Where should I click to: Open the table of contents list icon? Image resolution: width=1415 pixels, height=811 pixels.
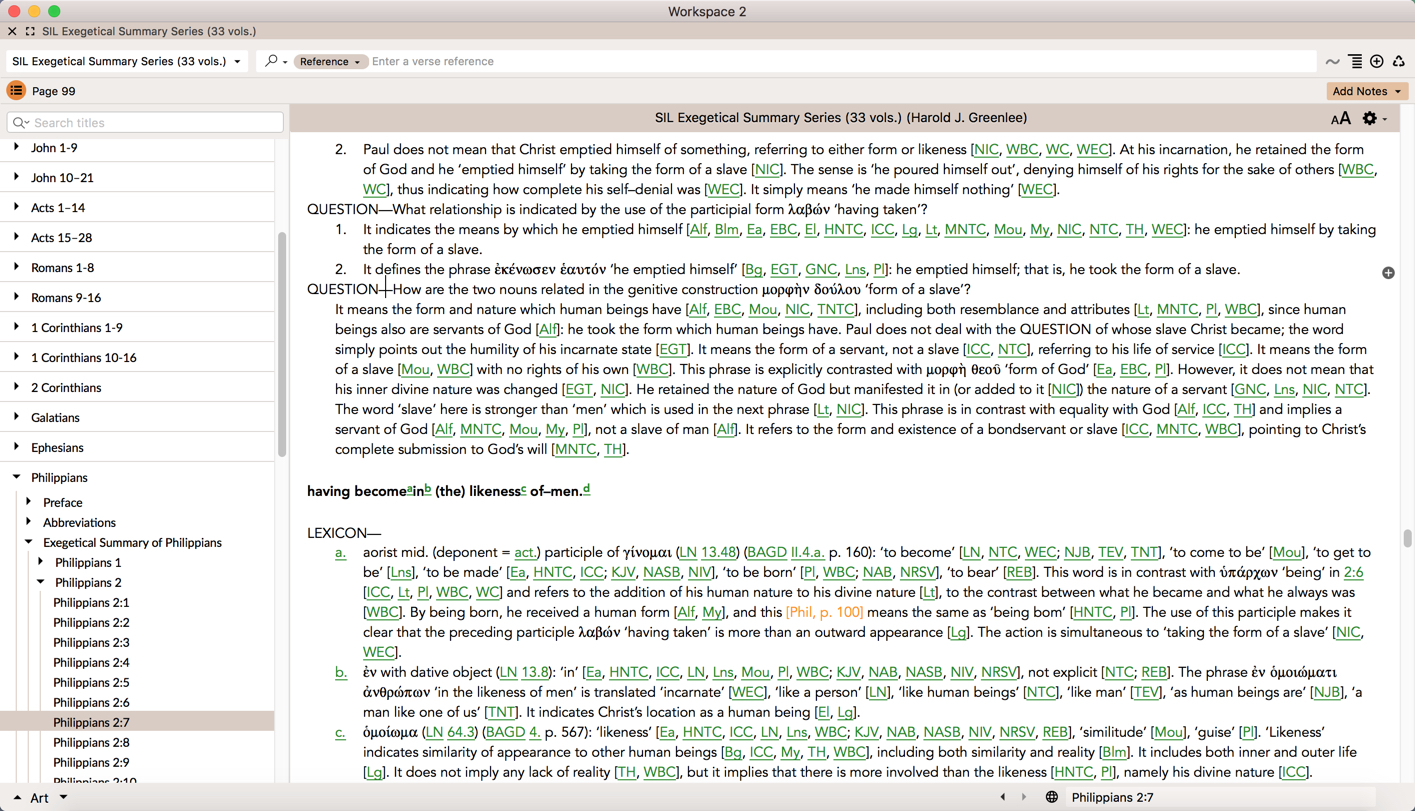coord(1355,62)
